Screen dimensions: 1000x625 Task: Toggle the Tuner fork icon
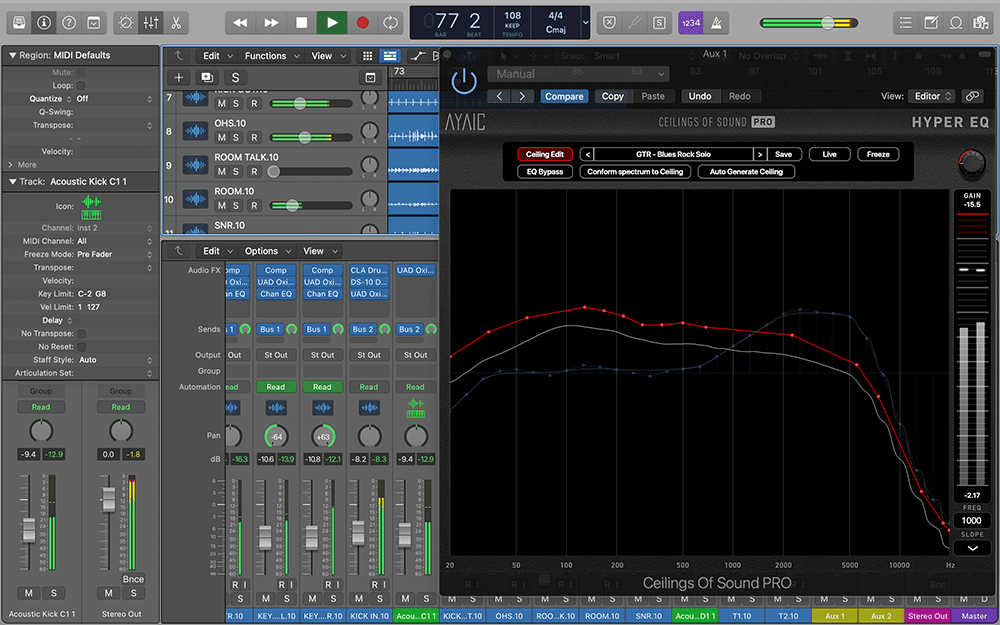[x=635, y=23]
